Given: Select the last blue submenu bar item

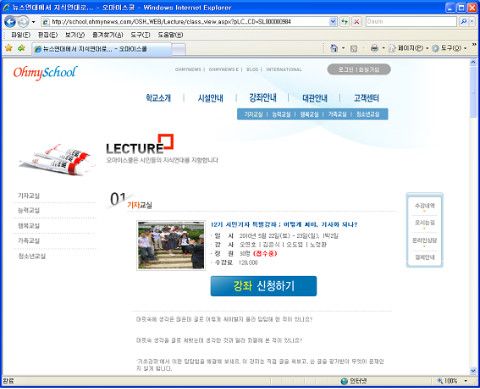Looking at the screenshot, I should (368, 114).
